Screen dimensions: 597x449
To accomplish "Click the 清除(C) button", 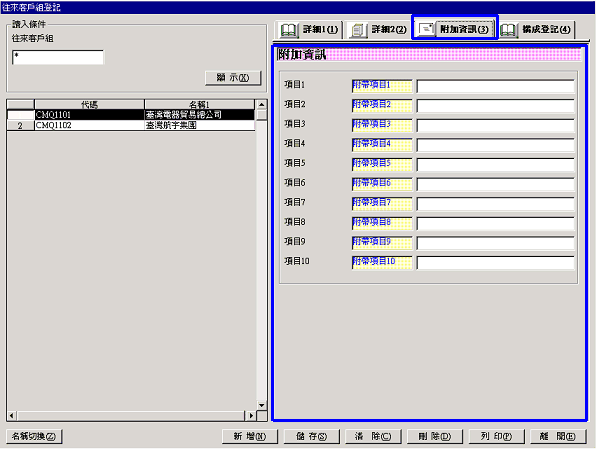I will click(373, 436).
